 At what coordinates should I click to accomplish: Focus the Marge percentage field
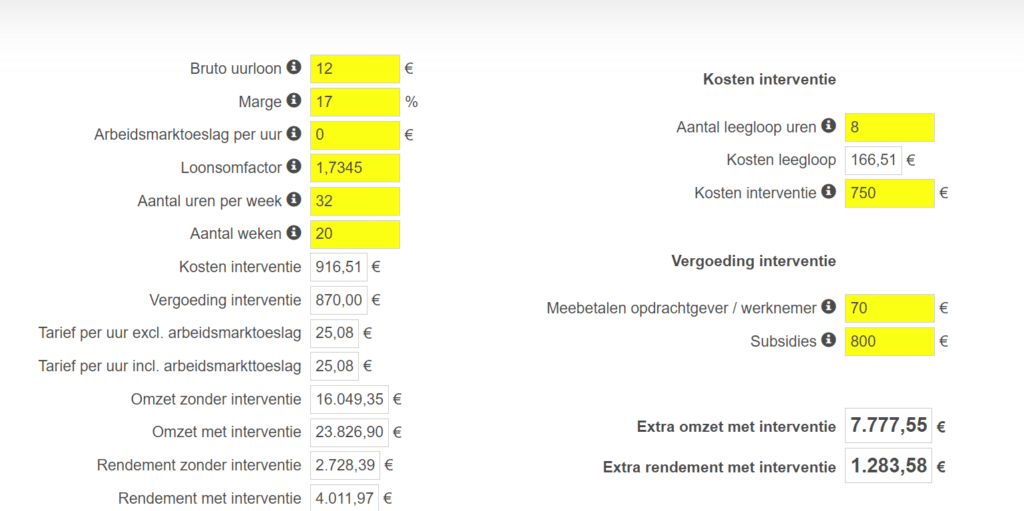click(x=355, y=102)
